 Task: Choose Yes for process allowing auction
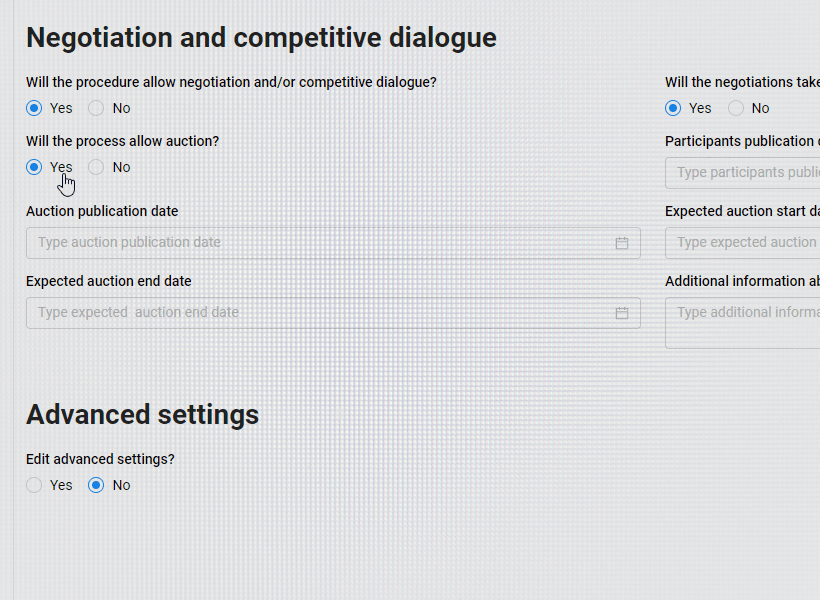35,167
